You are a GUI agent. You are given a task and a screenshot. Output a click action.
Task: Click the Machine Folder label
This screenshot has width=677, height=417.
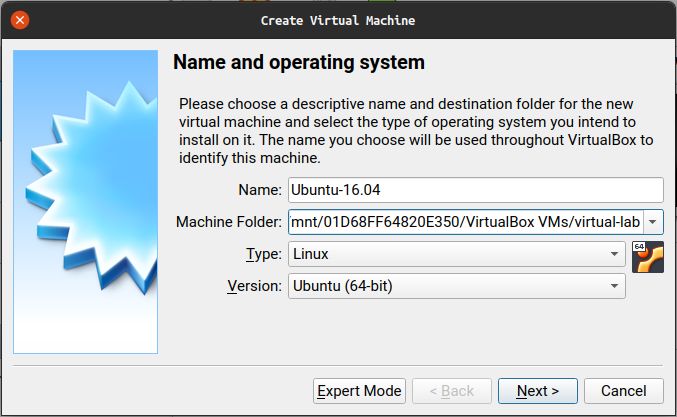click(x=229, y=222)
